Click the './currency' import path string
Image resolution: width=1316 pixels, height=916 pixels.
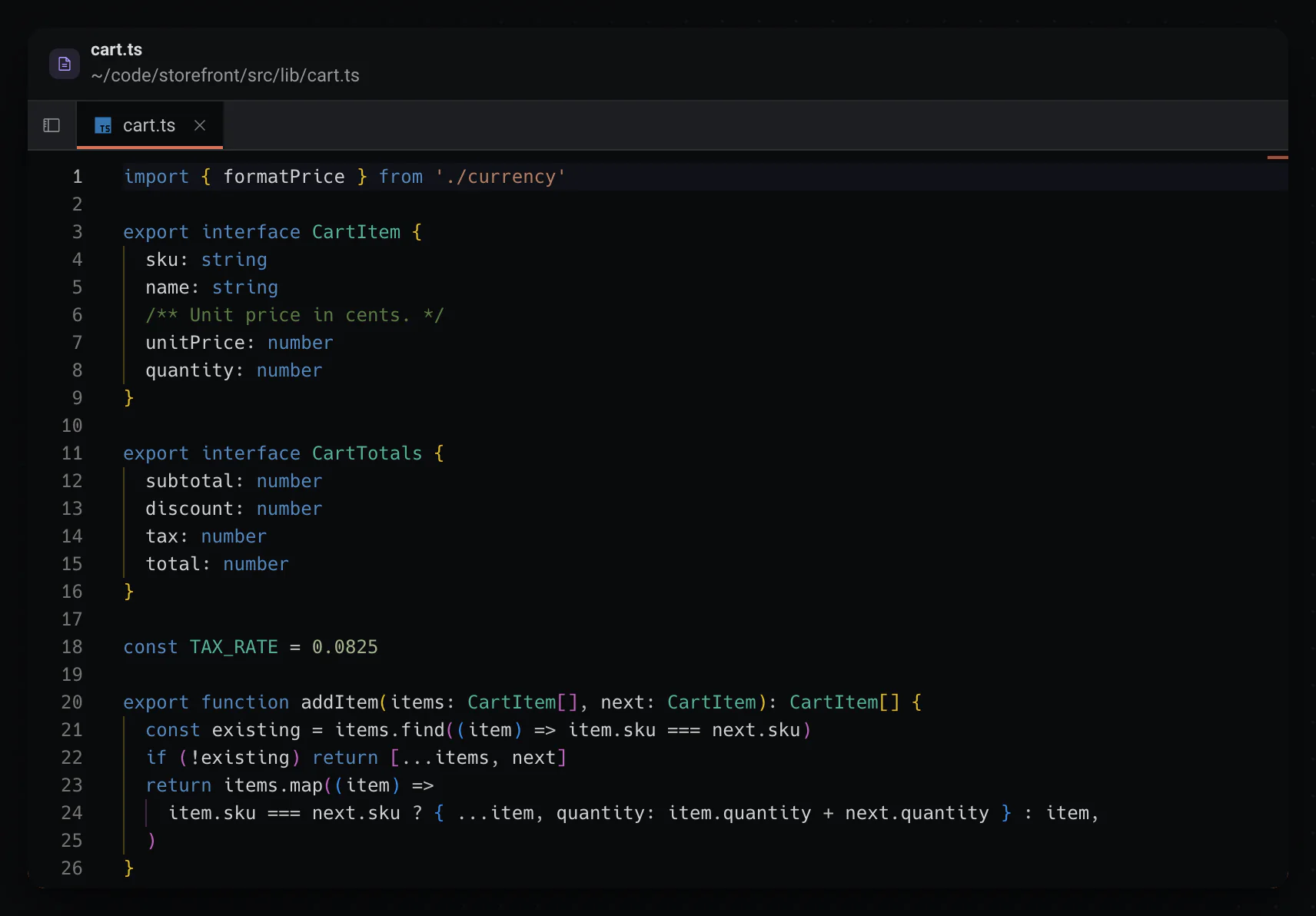[x=500, y=177]
